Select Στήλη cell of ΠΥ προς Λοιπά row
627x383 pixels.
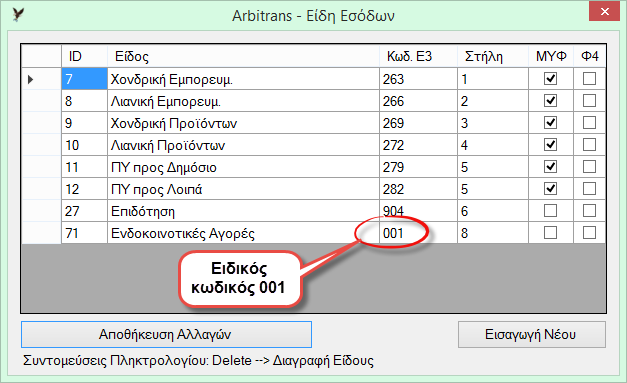coord(493,189)
